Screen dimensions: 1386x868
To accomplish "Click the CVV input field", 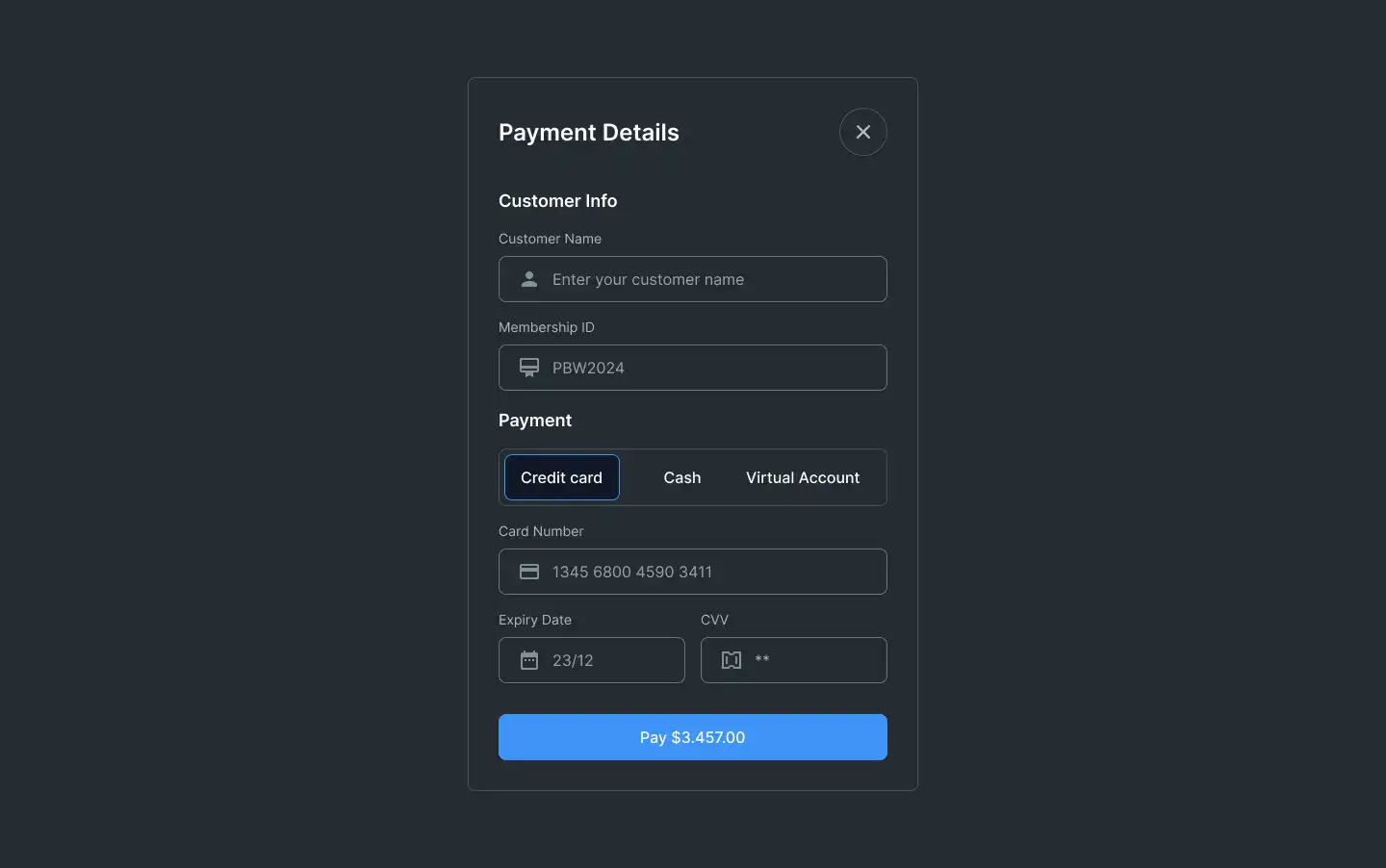I will [x=794, y=660].
